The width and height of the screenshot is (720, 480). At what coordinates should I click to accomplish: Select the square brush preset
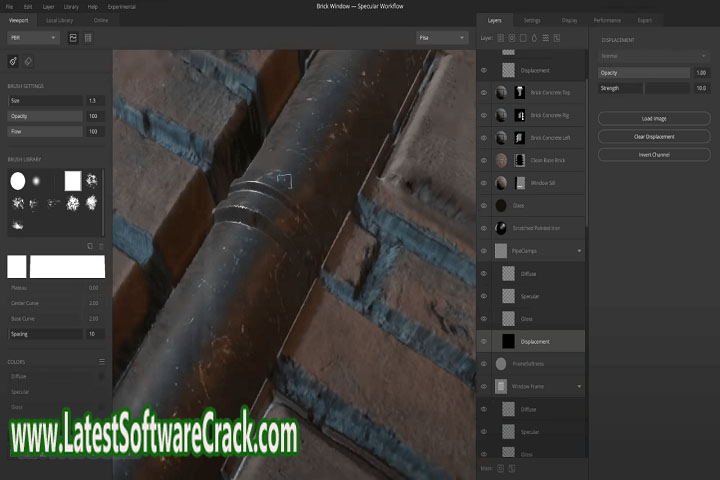click(73, 180)
